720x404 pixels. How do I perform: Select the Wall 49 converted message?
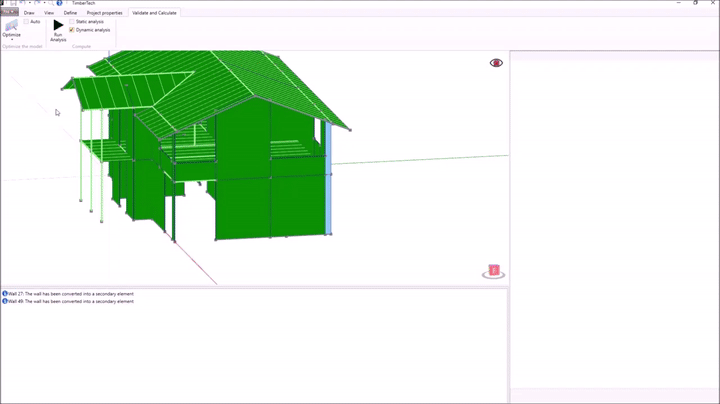coord(70,301)
